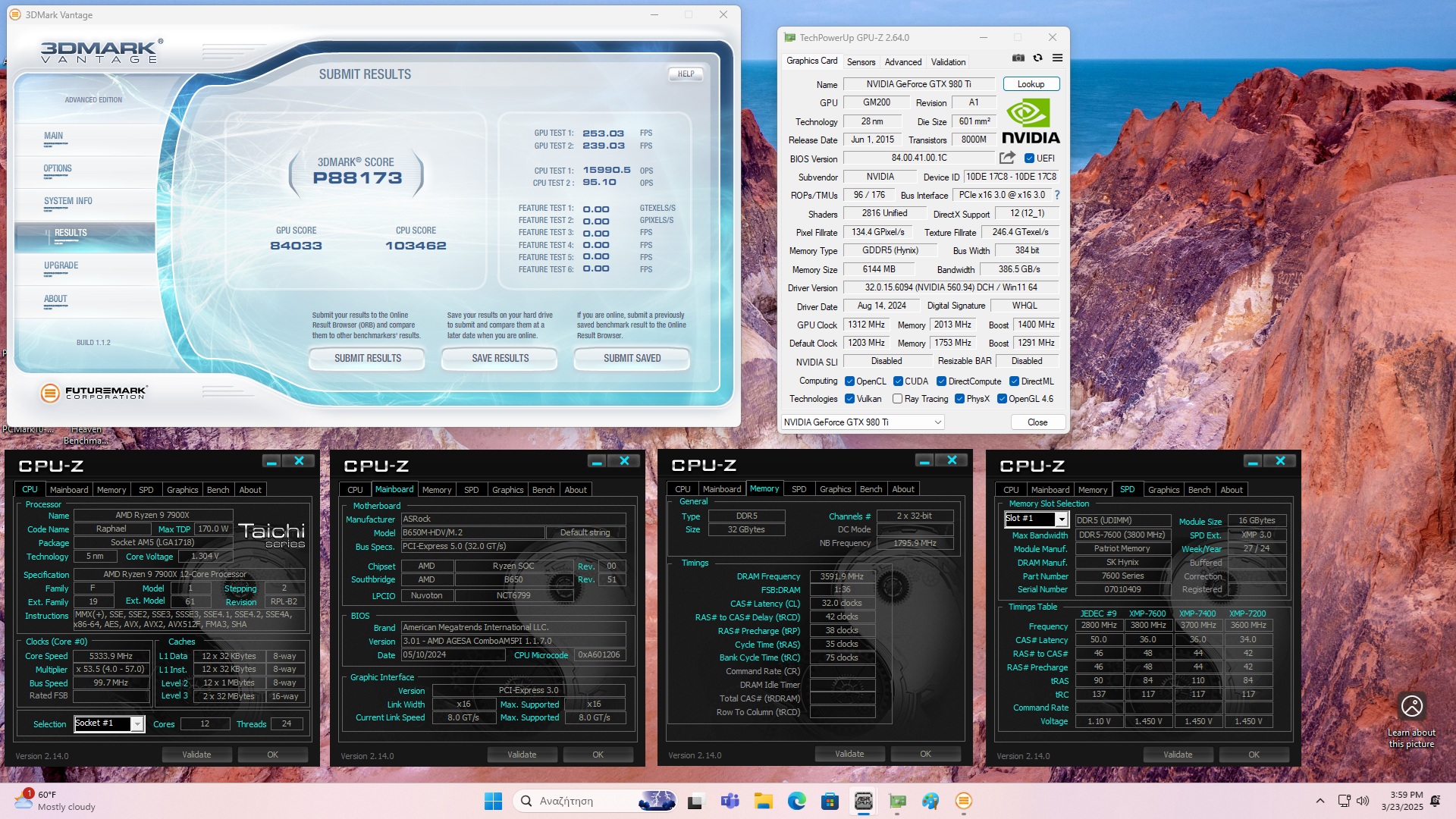
Task: Open the notification bell in the tray
Action: tap(1435, 801)
